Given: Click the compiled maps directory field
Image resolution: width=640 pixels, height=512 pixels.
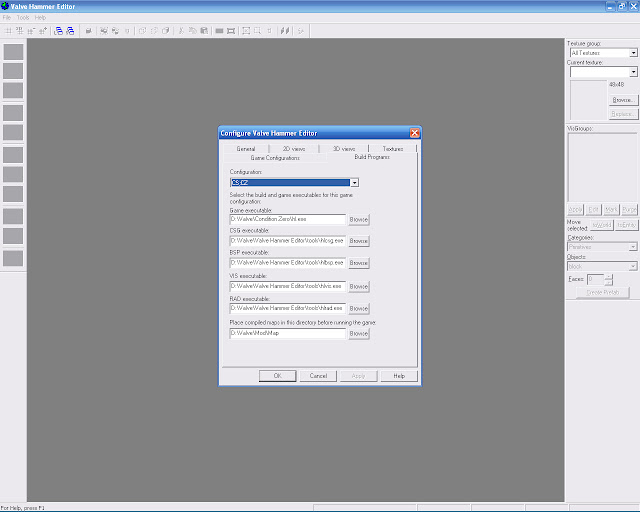Looking at the screenshot, I should [x=288, y=333].
